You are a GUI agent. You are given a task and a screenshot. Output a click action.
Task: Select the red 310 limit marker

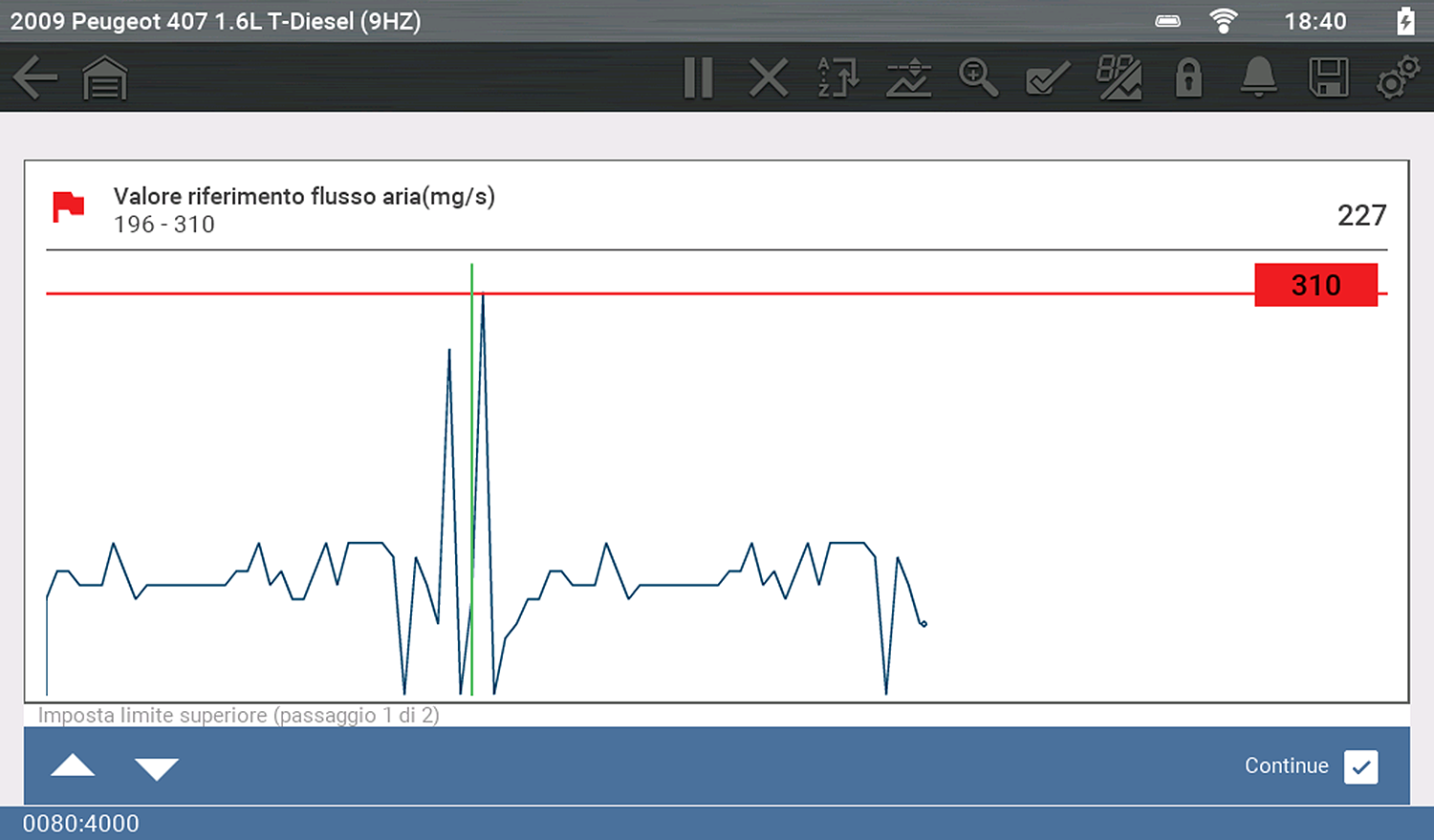[1315, 285]
